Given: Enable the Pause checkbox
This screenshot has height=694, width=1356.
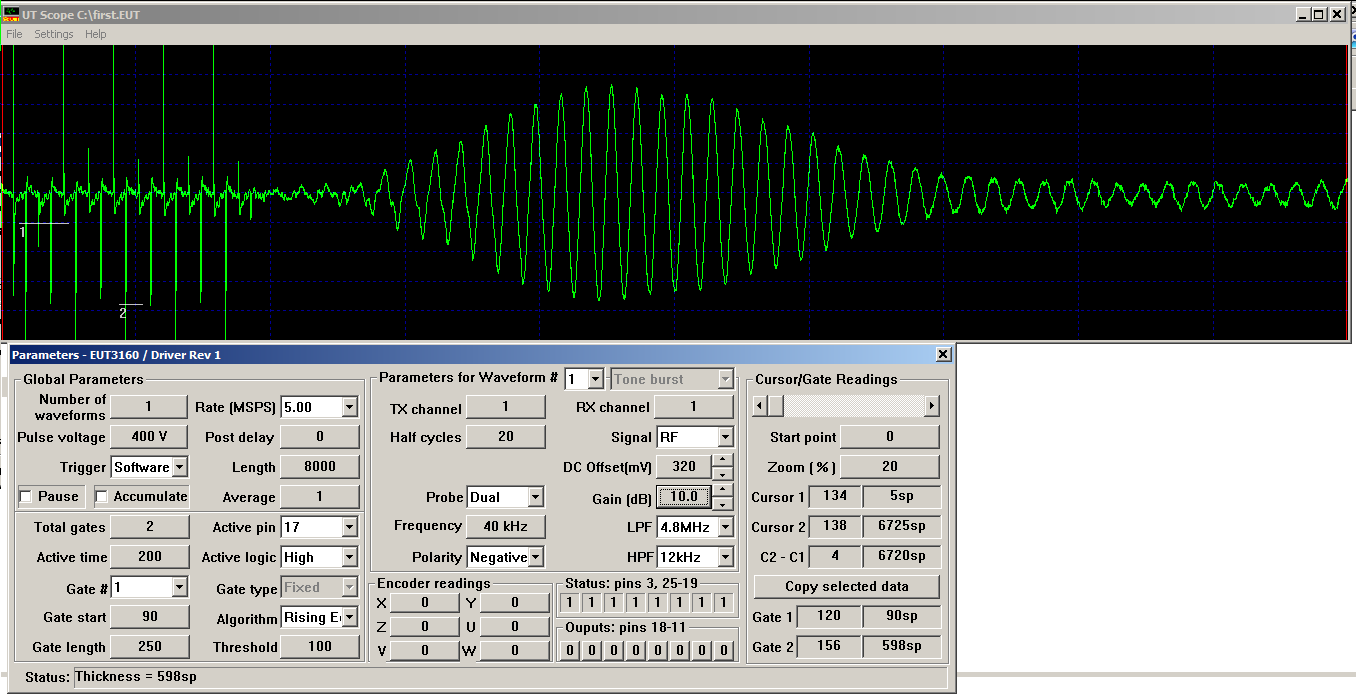Looking at the screenshot, I should point(26,497).
